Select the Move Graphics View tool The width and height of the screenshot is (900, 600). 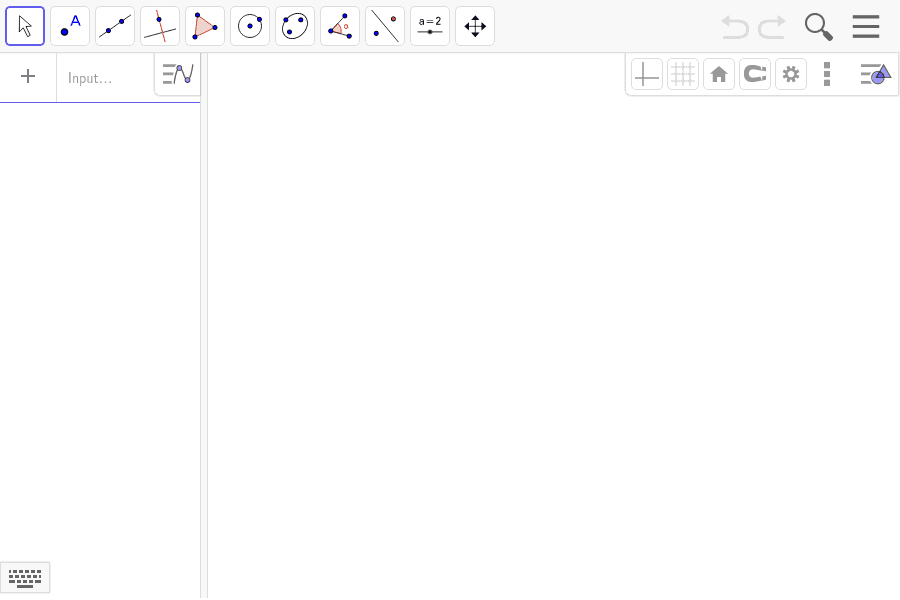point(475,26)
